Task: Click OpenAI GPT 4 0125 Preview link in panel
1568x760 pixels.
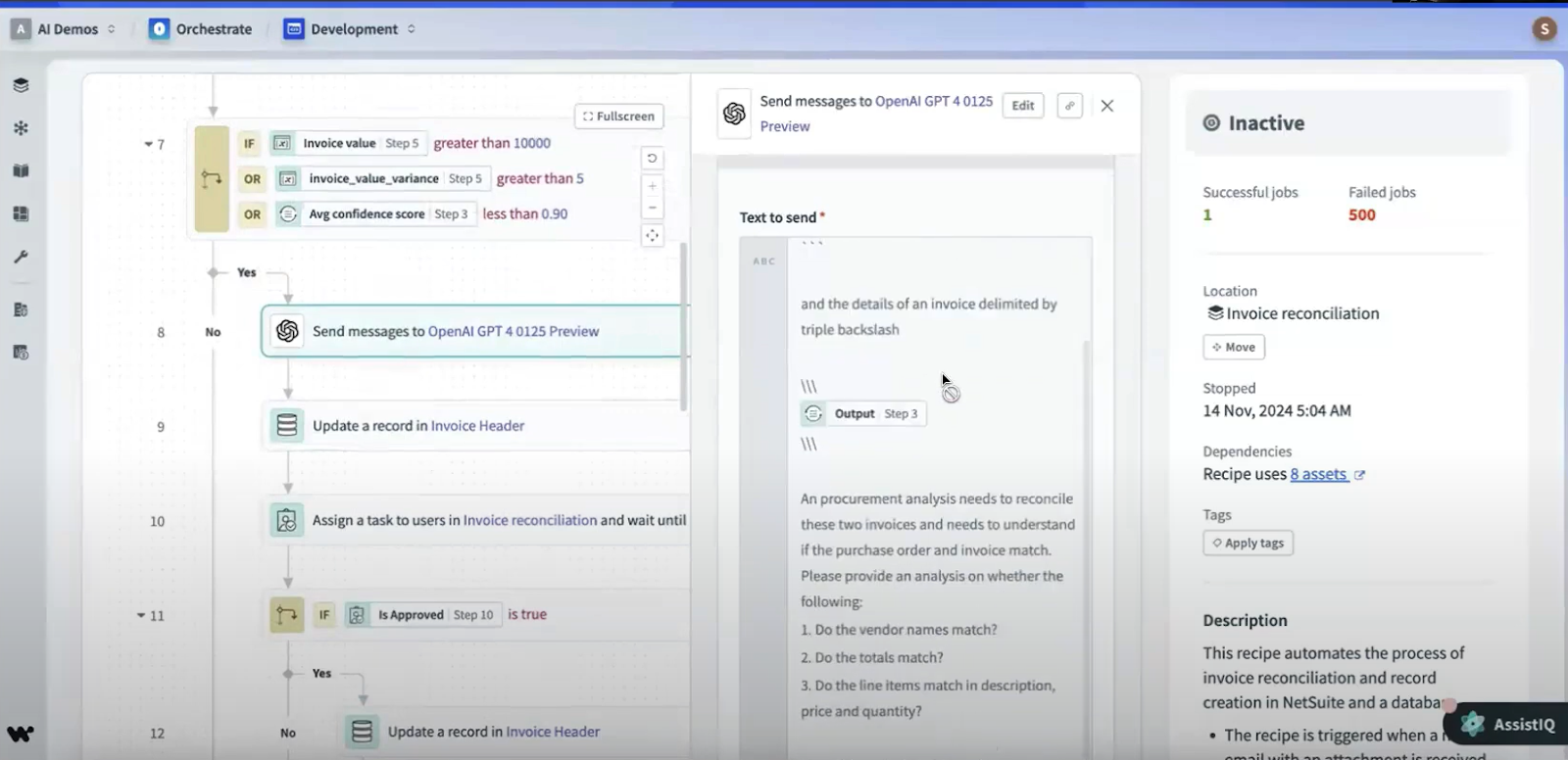Action: point(876,114)
